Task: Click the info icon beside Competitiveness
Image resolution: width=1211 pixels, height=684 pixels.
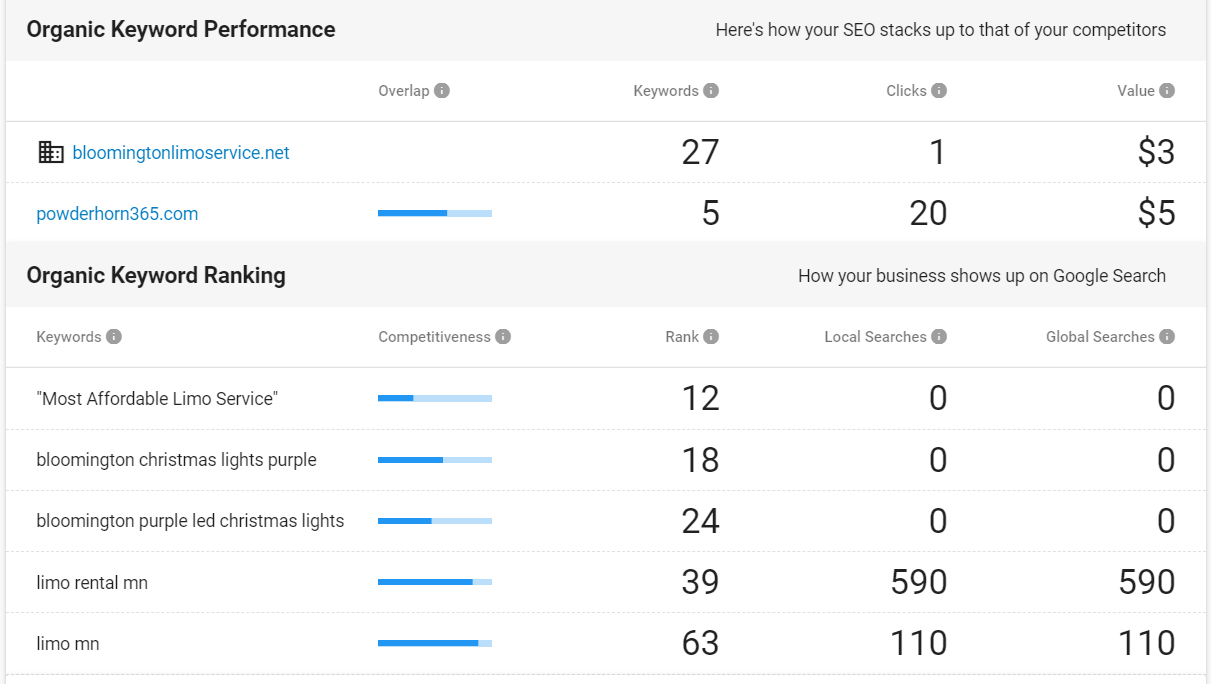Action: [503, 337]
